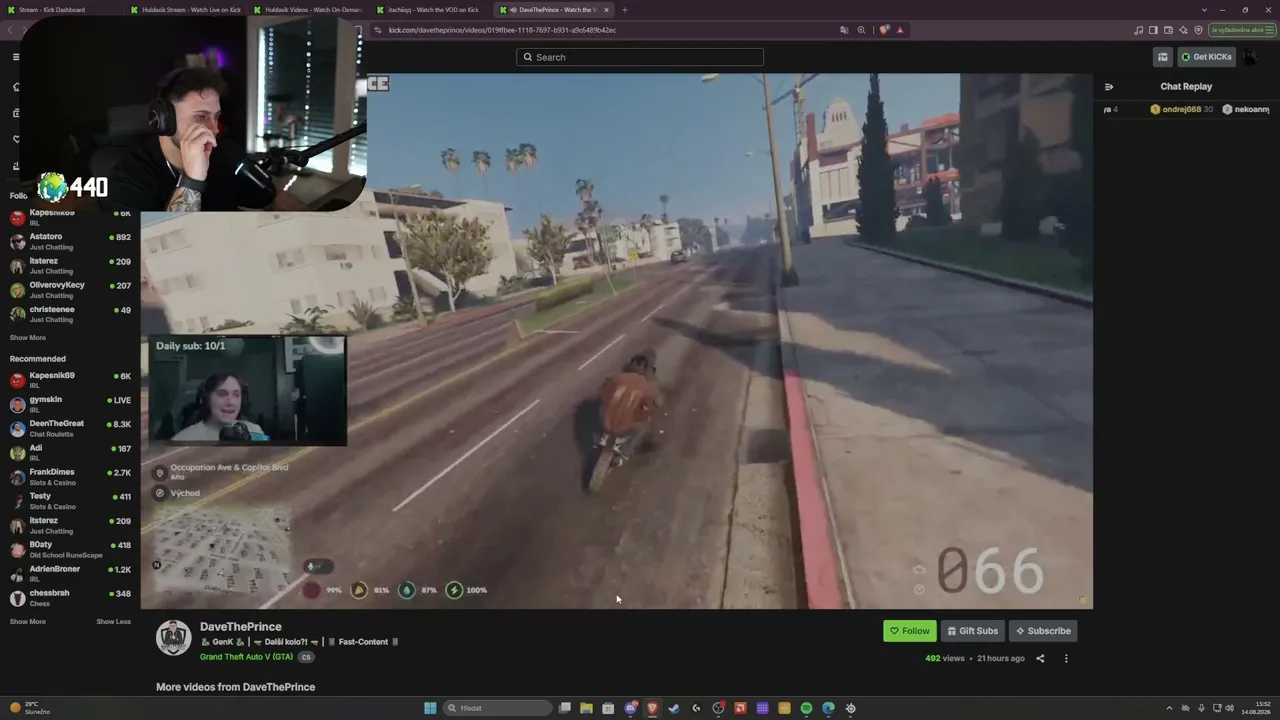Click the 21 hours ago timestamp
The width and height of the screenshot is (1280, 720).
pos(1001,659)
